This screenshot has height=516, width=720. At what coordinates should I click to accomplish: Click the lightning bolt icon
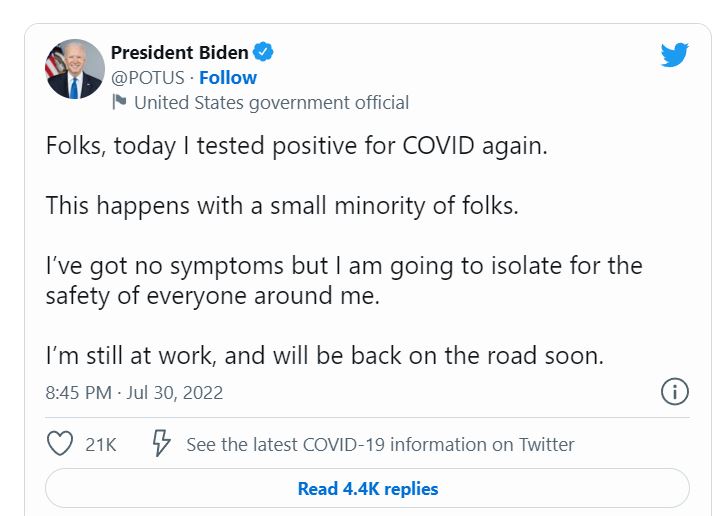[x=160, y=444]
